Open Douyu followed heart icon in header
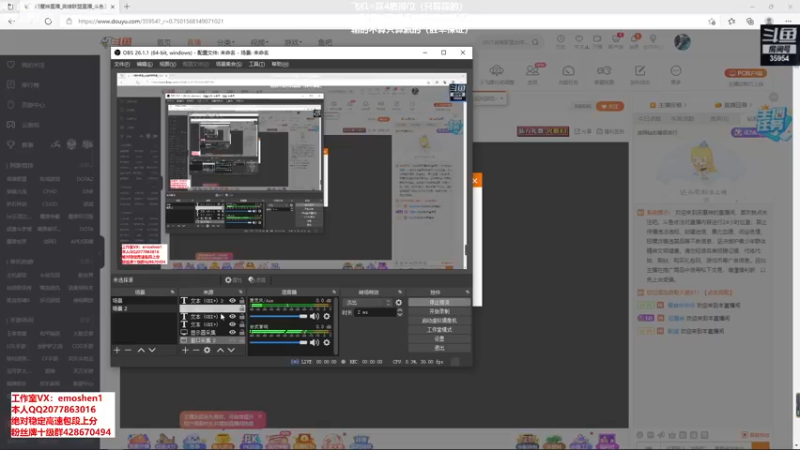 (x=579, y=39)
